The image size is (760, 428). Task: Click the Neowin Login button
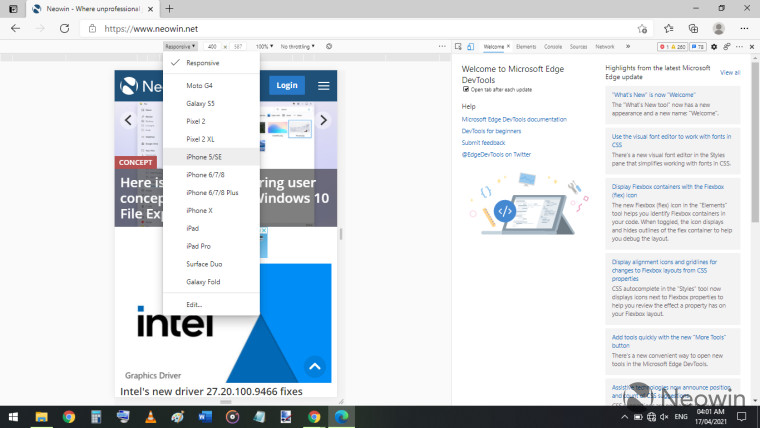pos(287,85)
